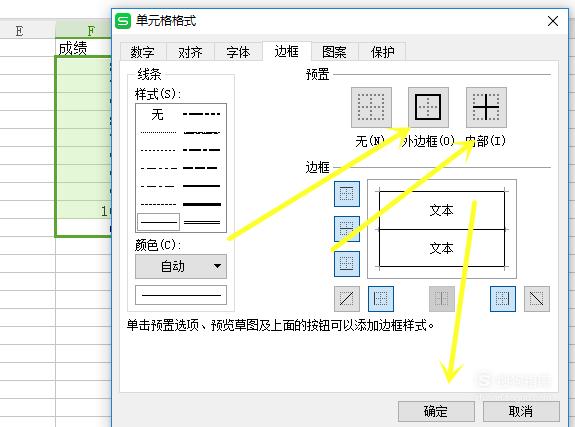Select the 无(N) no-border preset icon
The image size is (575, 427).
371,107
